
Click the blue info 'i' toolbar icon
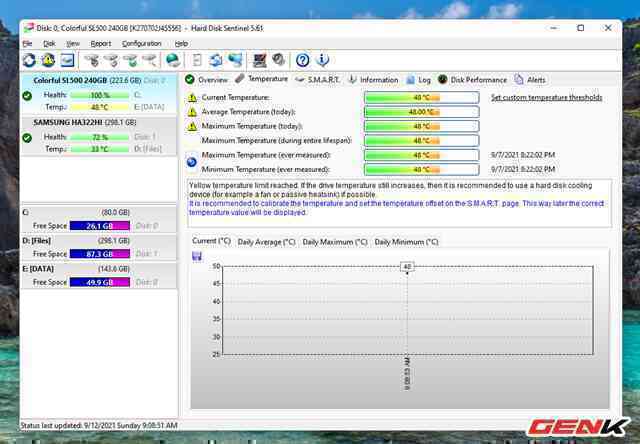tap(322, 60)
